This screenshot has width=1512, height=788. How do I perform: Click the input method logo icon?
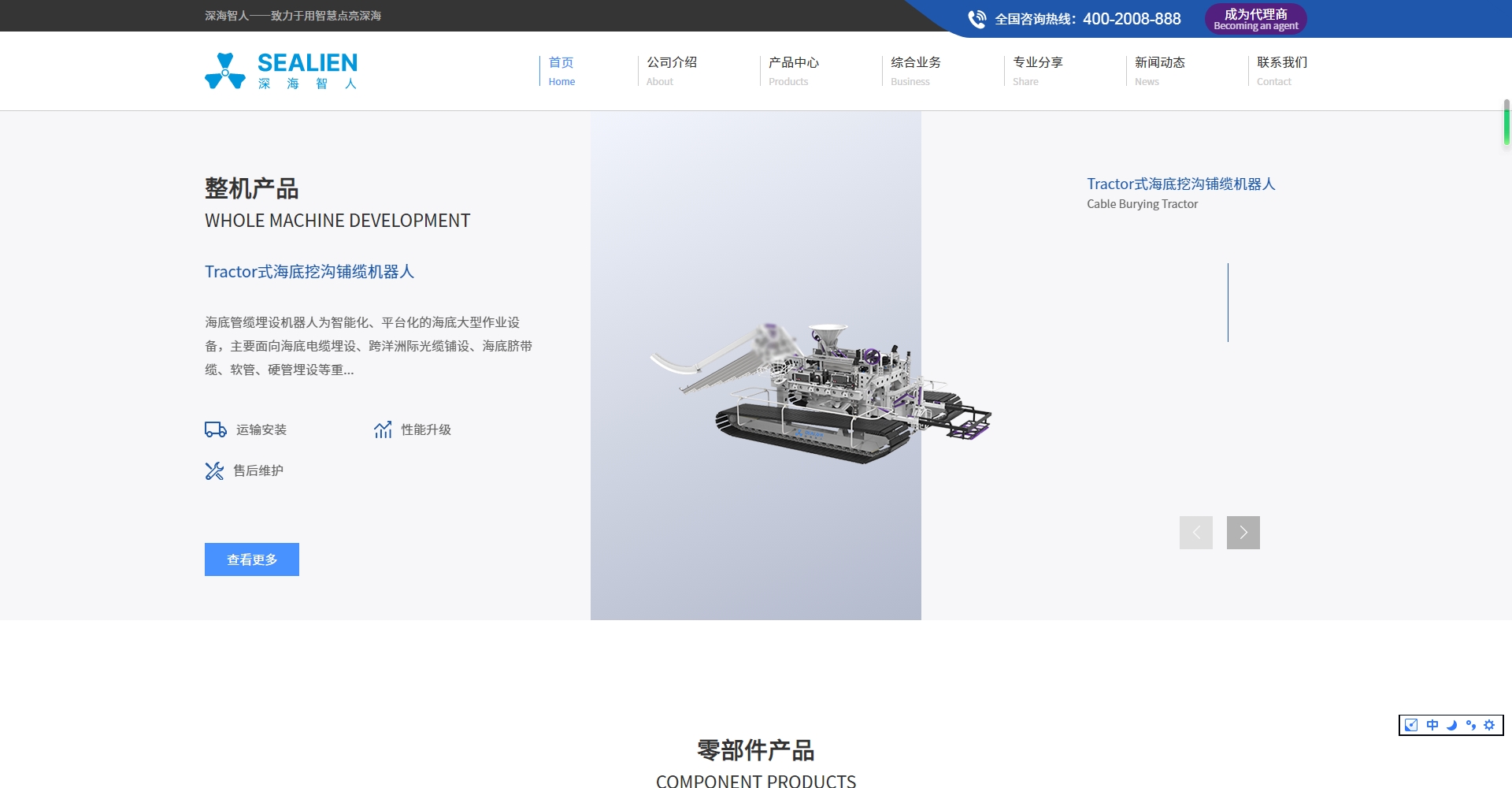click(x=1411, y=725)
